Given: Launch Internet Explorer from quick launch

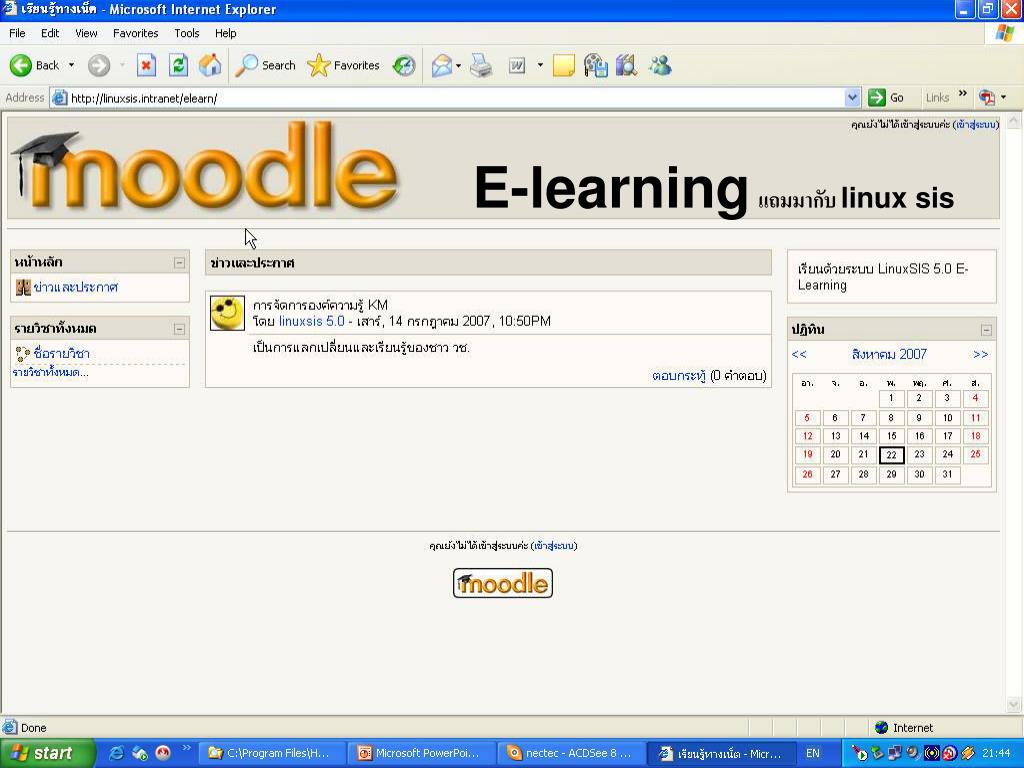Looking at the screenshot, I should tap(116, 753).
